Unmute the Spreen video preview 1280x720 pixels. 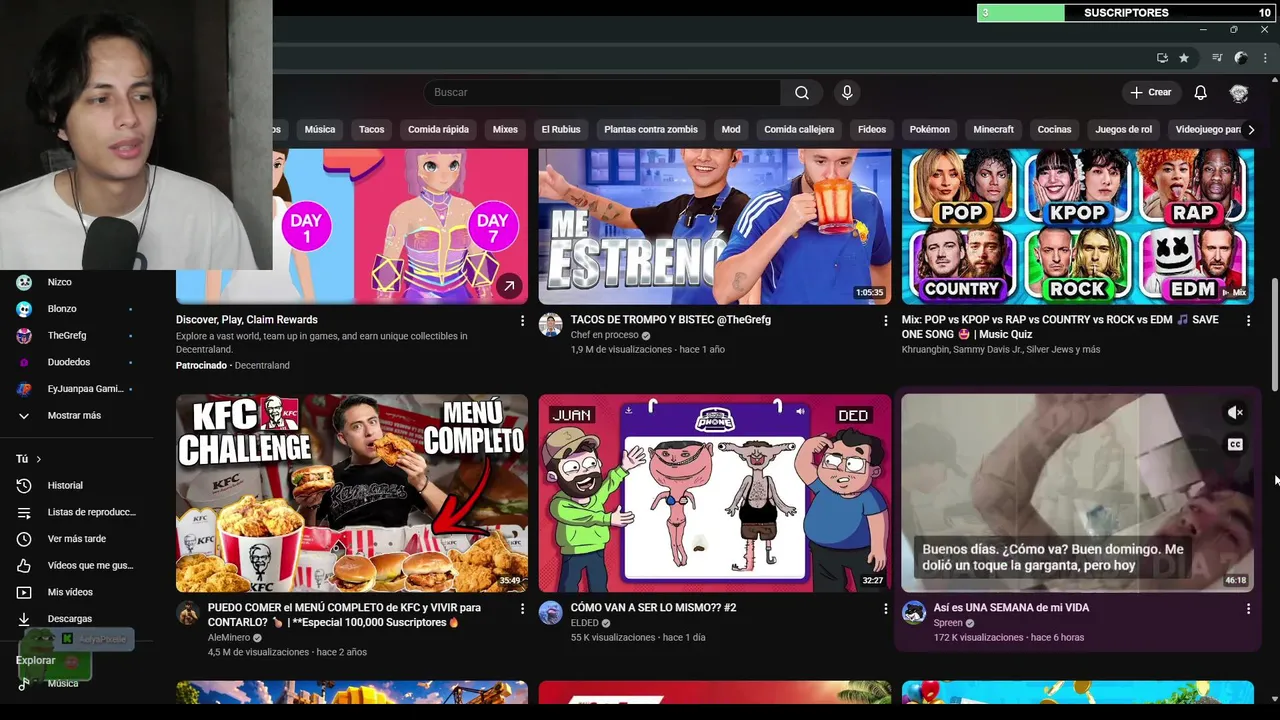1235,413
